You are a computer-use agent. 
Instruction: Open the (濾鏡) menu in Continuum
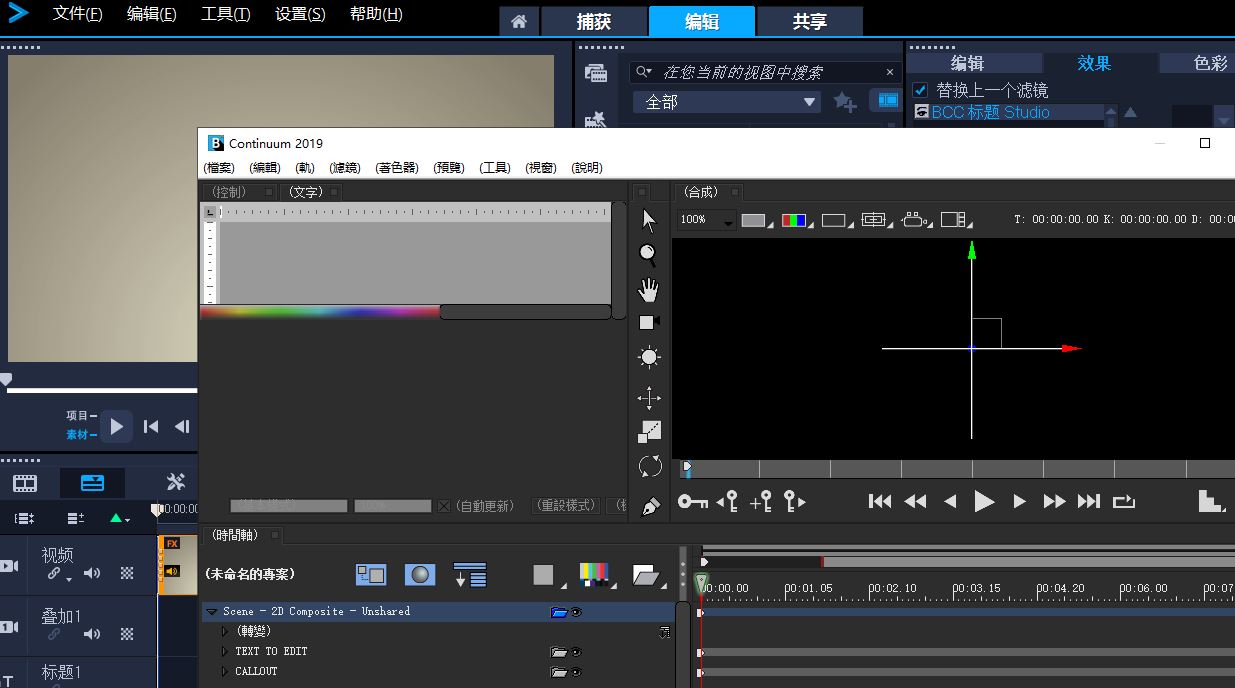coord(345,168)
